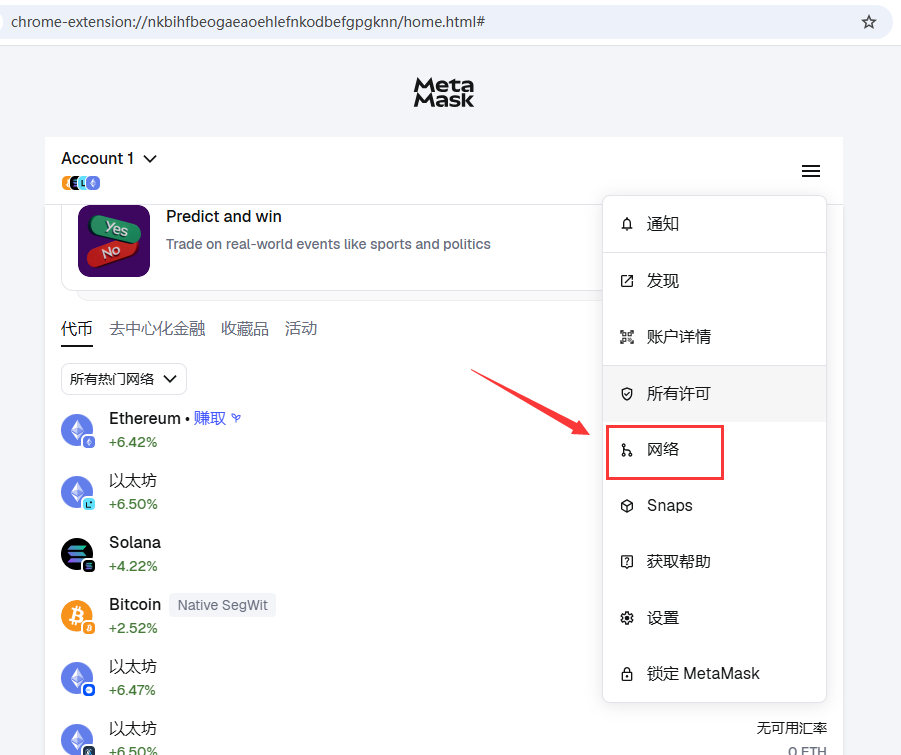901x755 pixels.
Task: Switch to the 活动 tab
Action: (x=301, y=329)
